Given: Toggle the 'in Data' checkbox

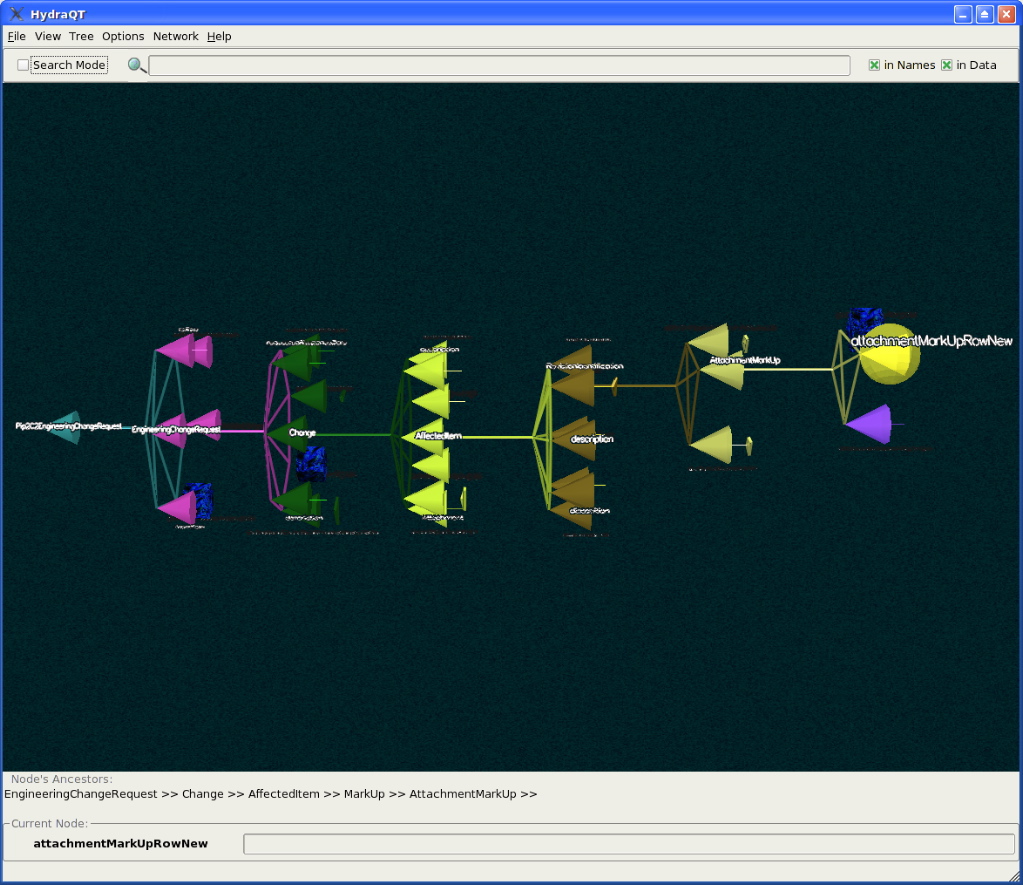Looking at the screenshot, I should pyautogui.click(x=947, y=65).
